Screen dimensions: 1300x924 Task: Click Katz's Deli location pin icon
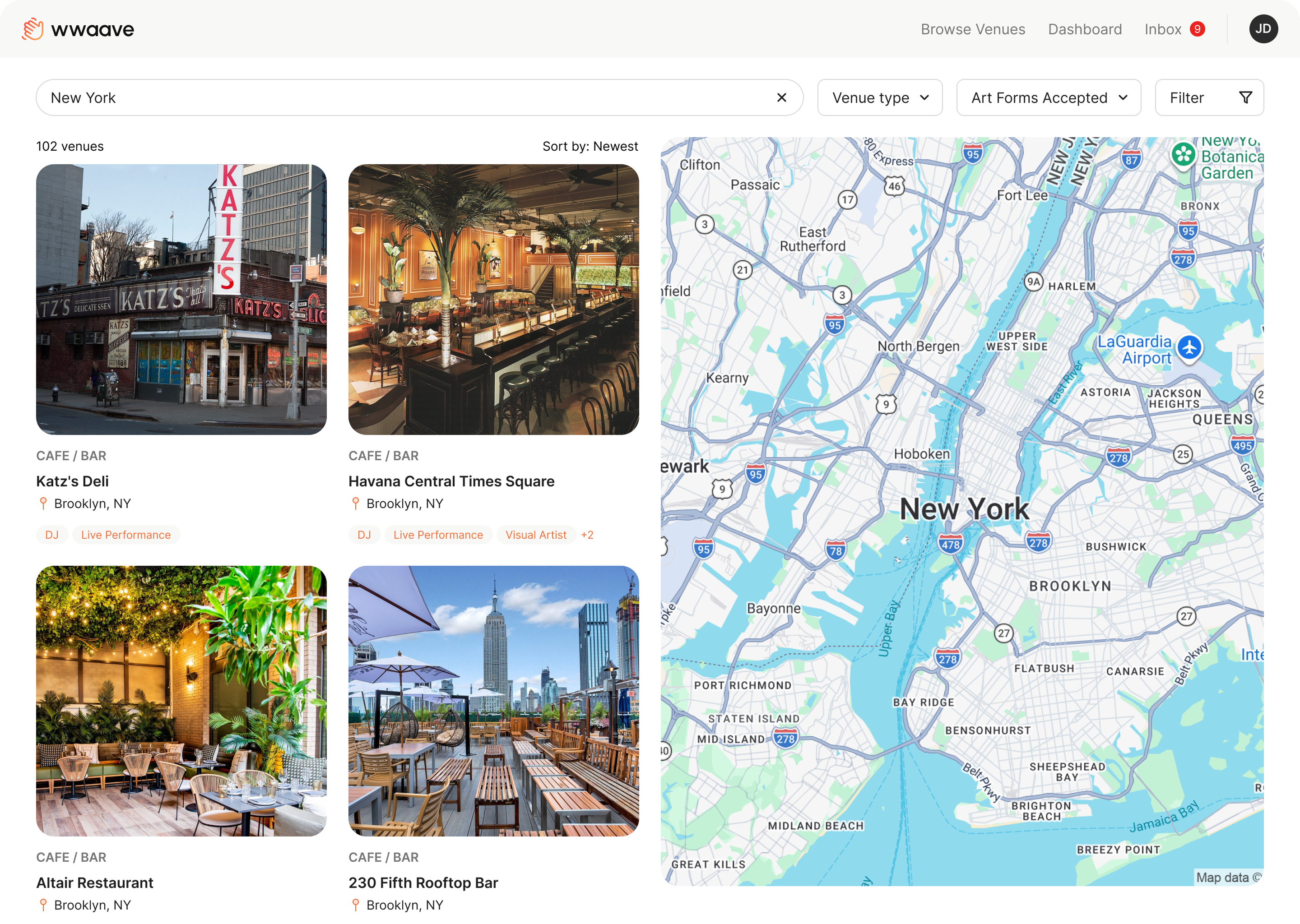(x=43, y=504)
